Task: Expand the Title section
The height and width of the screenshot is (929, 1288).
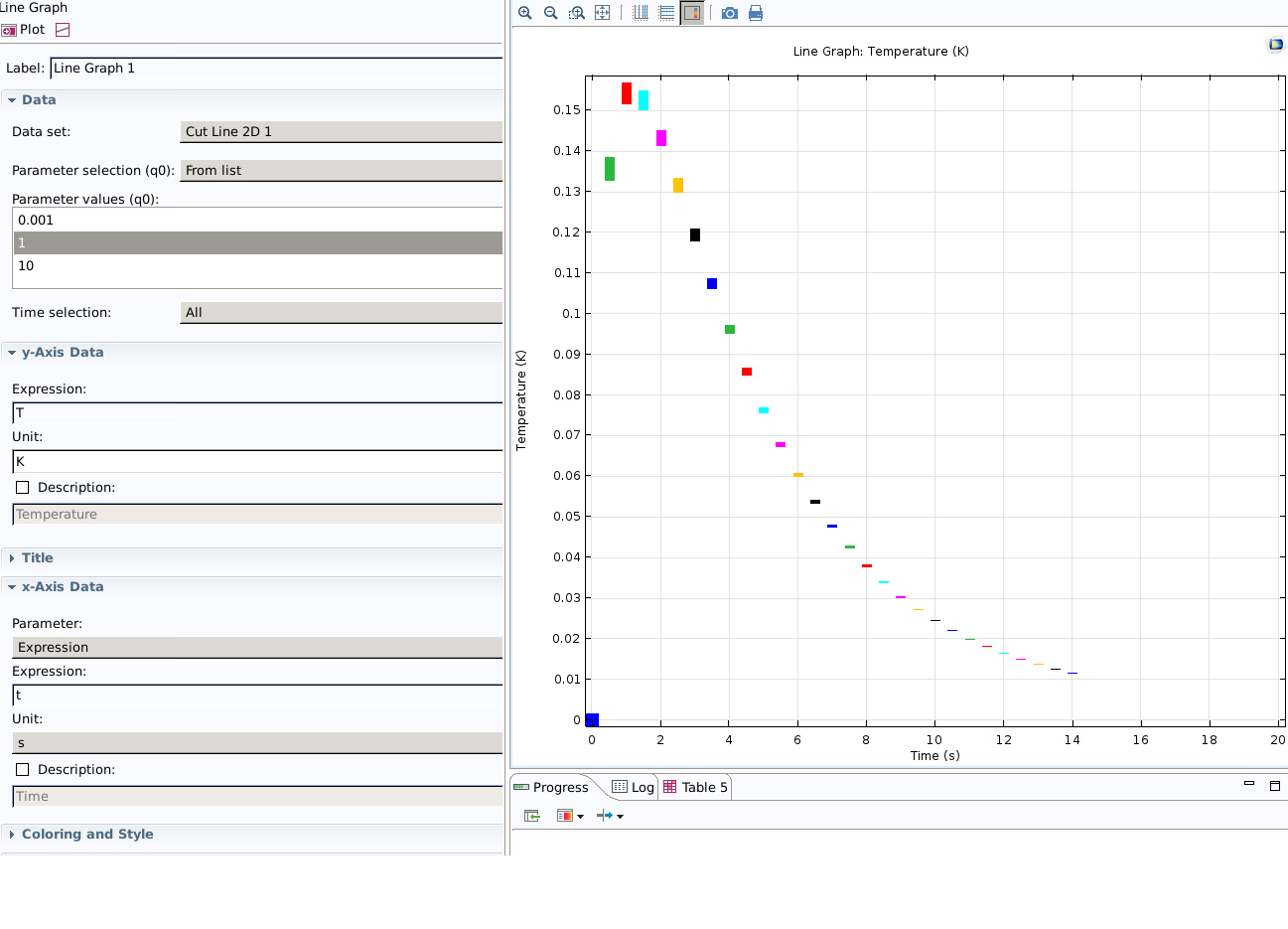Action: [x=38, y=558]
